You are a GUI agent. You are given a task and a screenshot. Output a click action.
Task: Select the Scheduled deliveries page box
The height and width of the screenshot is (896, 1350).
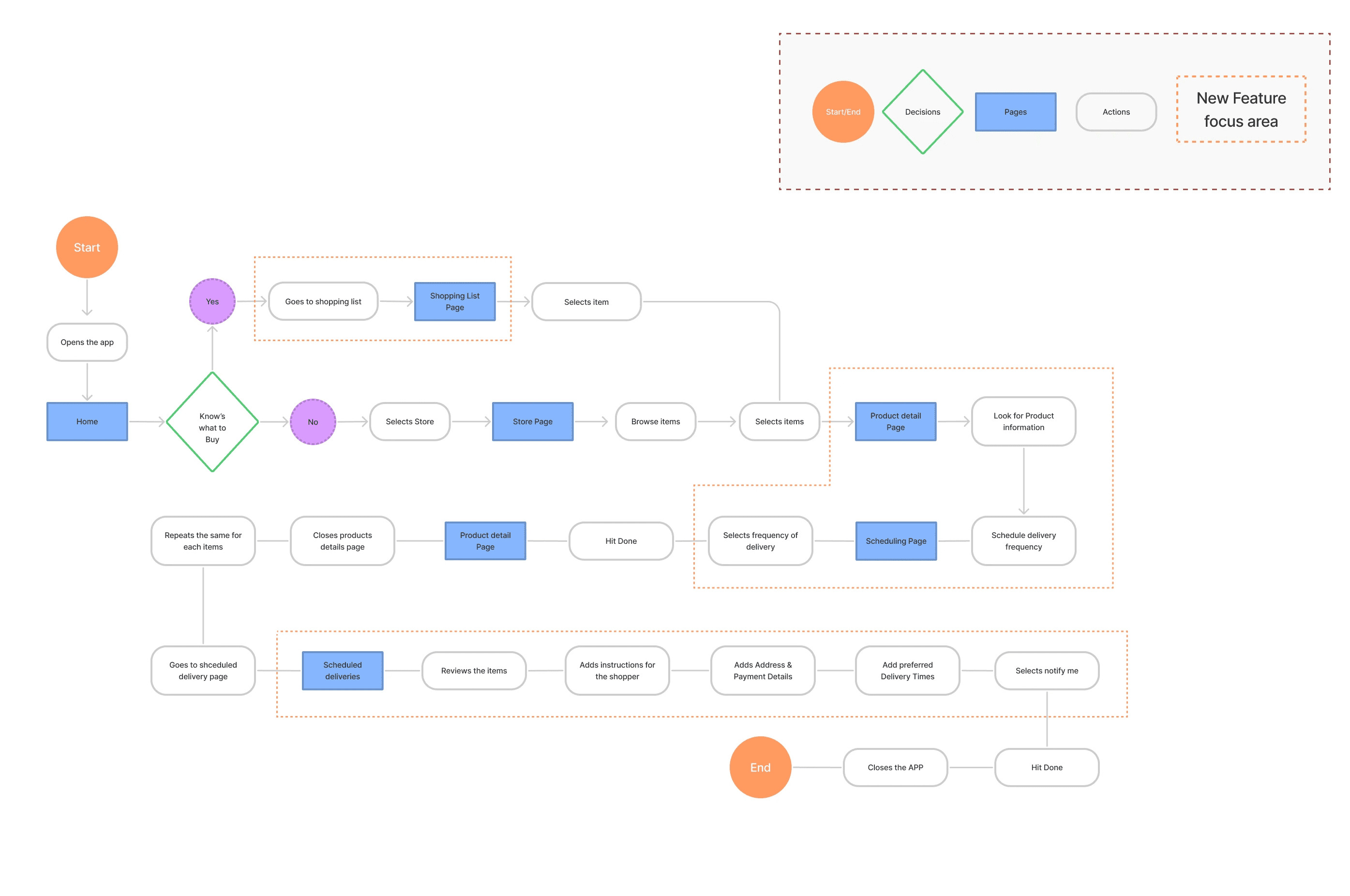[343, 670]
